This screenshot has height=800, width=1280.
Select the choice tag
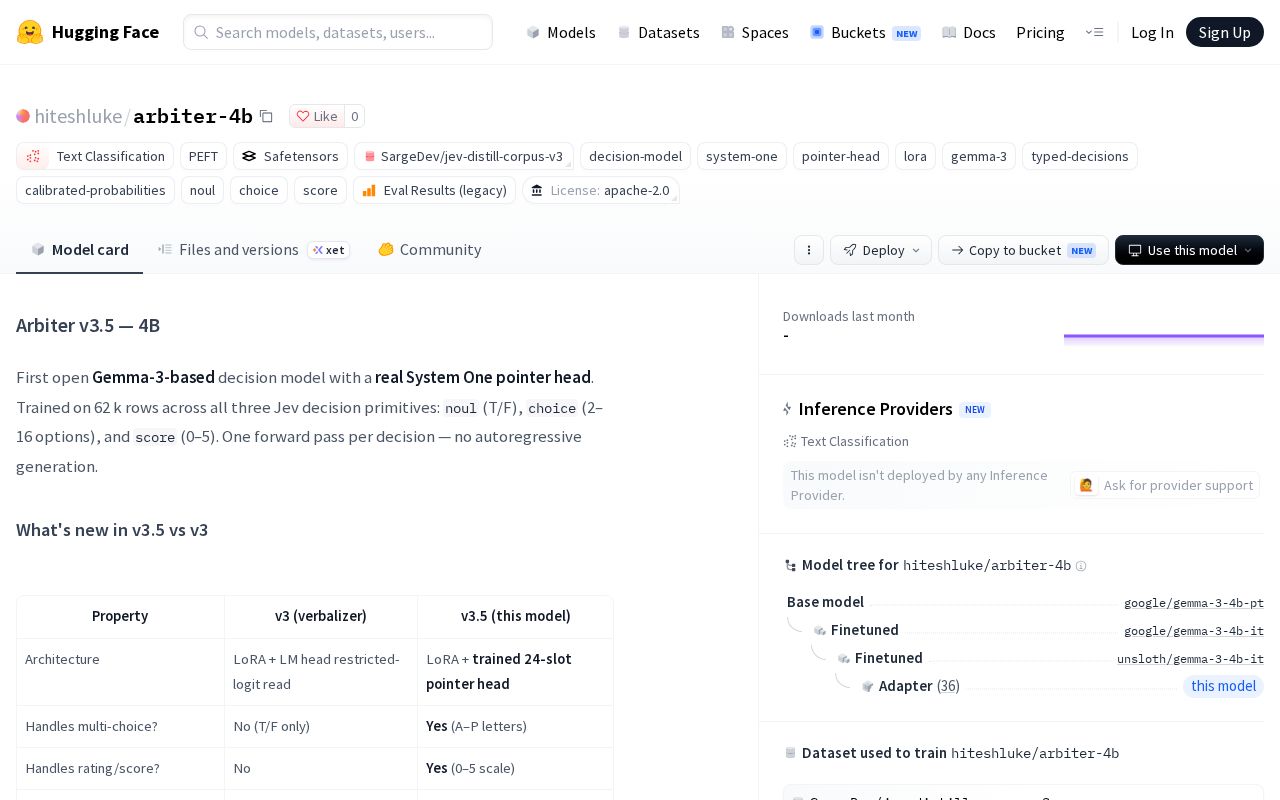pos(259,190)
